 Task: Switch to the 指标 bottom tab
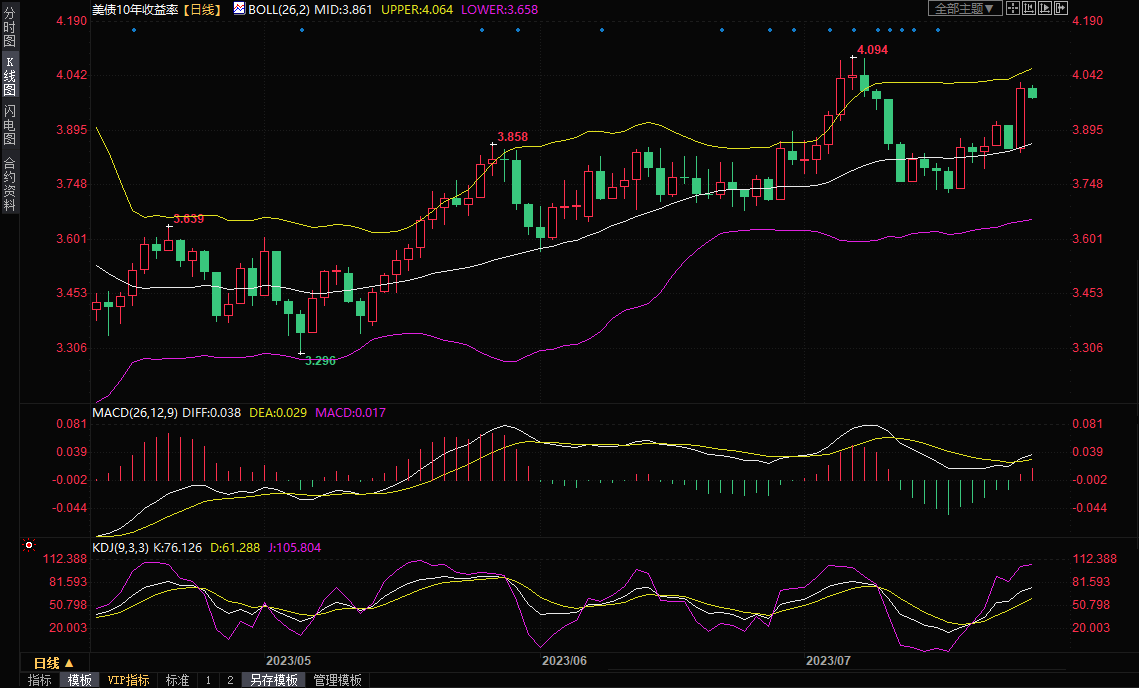[40, 680]
